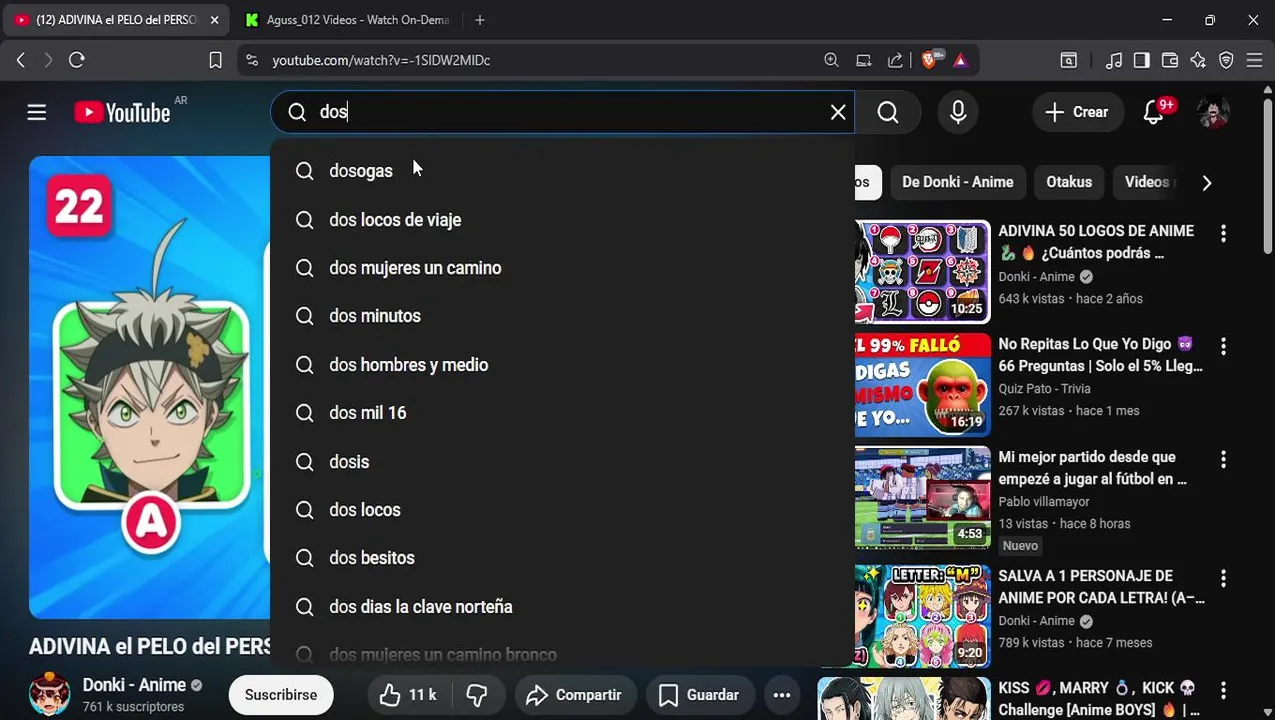Screen dimensions: 1275x720
Task: Go back in browser
Action: click(x=20, y=60)
